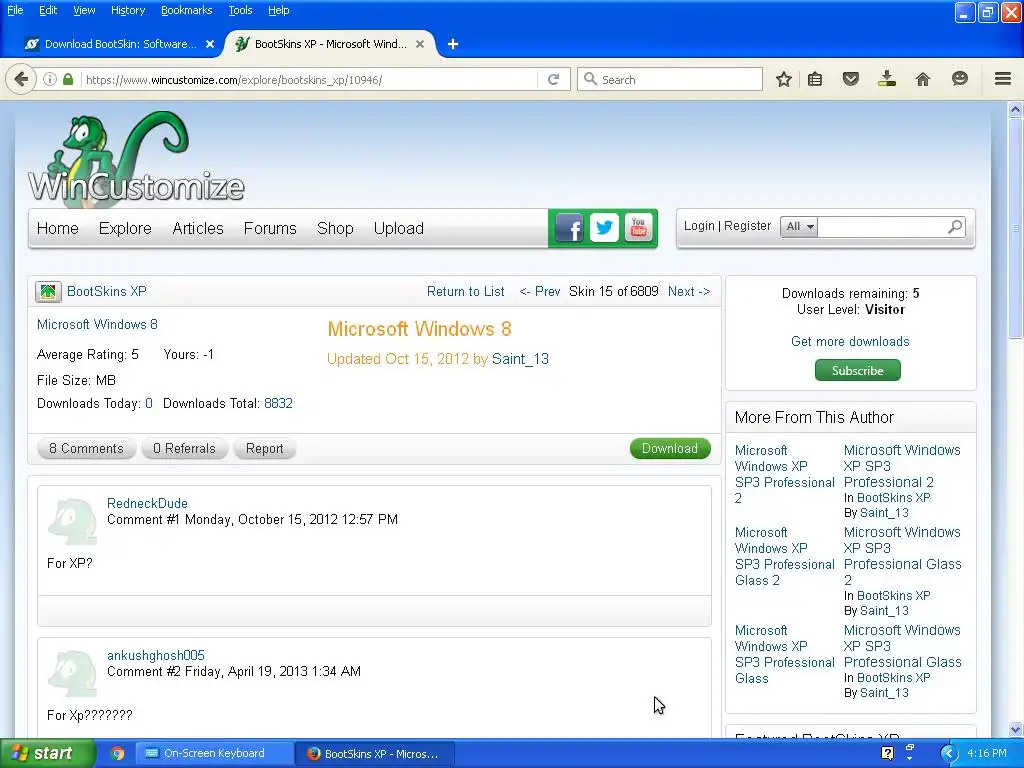Visit WinCustomize Twitter icon

604,228
